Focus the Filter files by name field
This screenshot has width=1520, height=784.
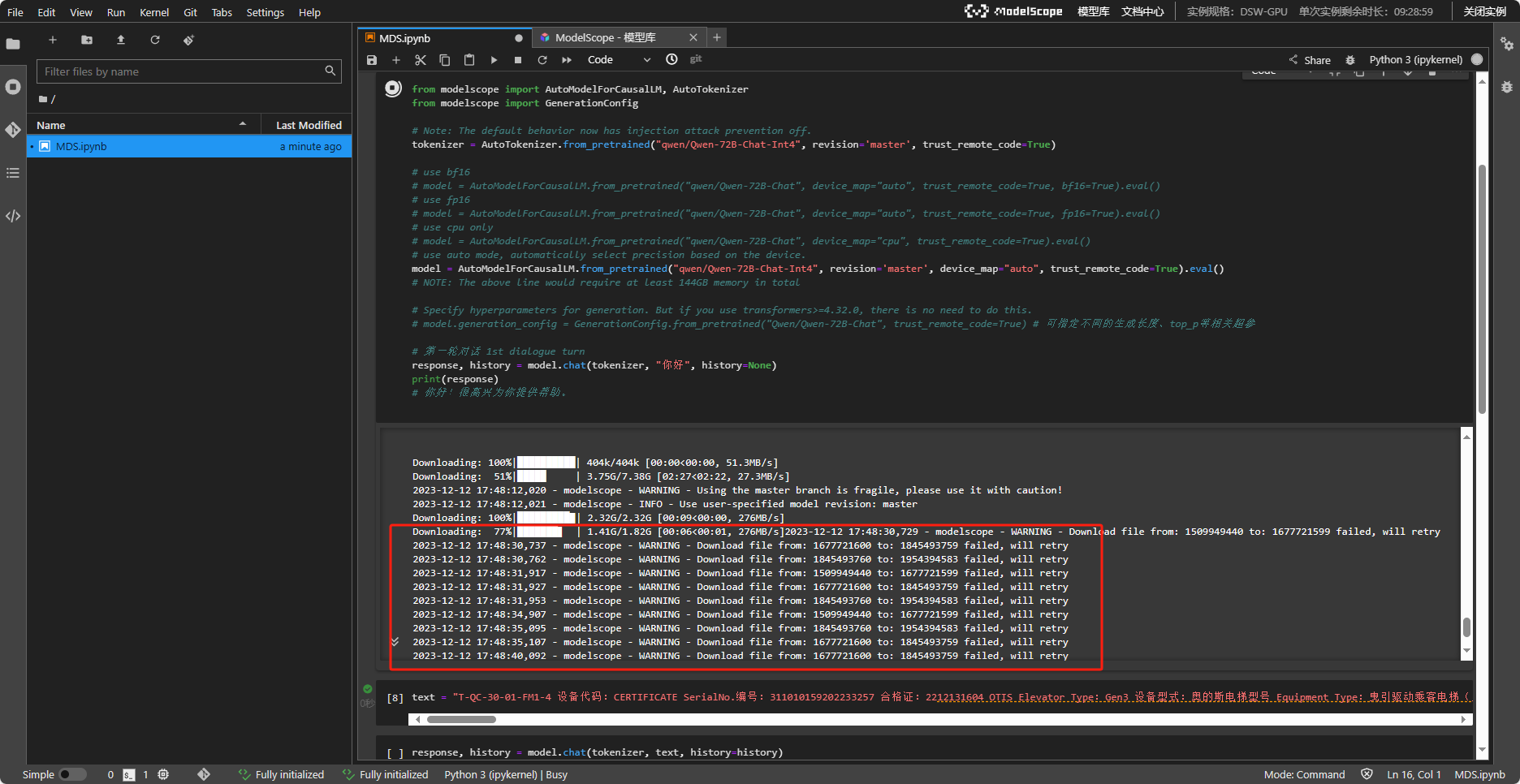point(188,71)
